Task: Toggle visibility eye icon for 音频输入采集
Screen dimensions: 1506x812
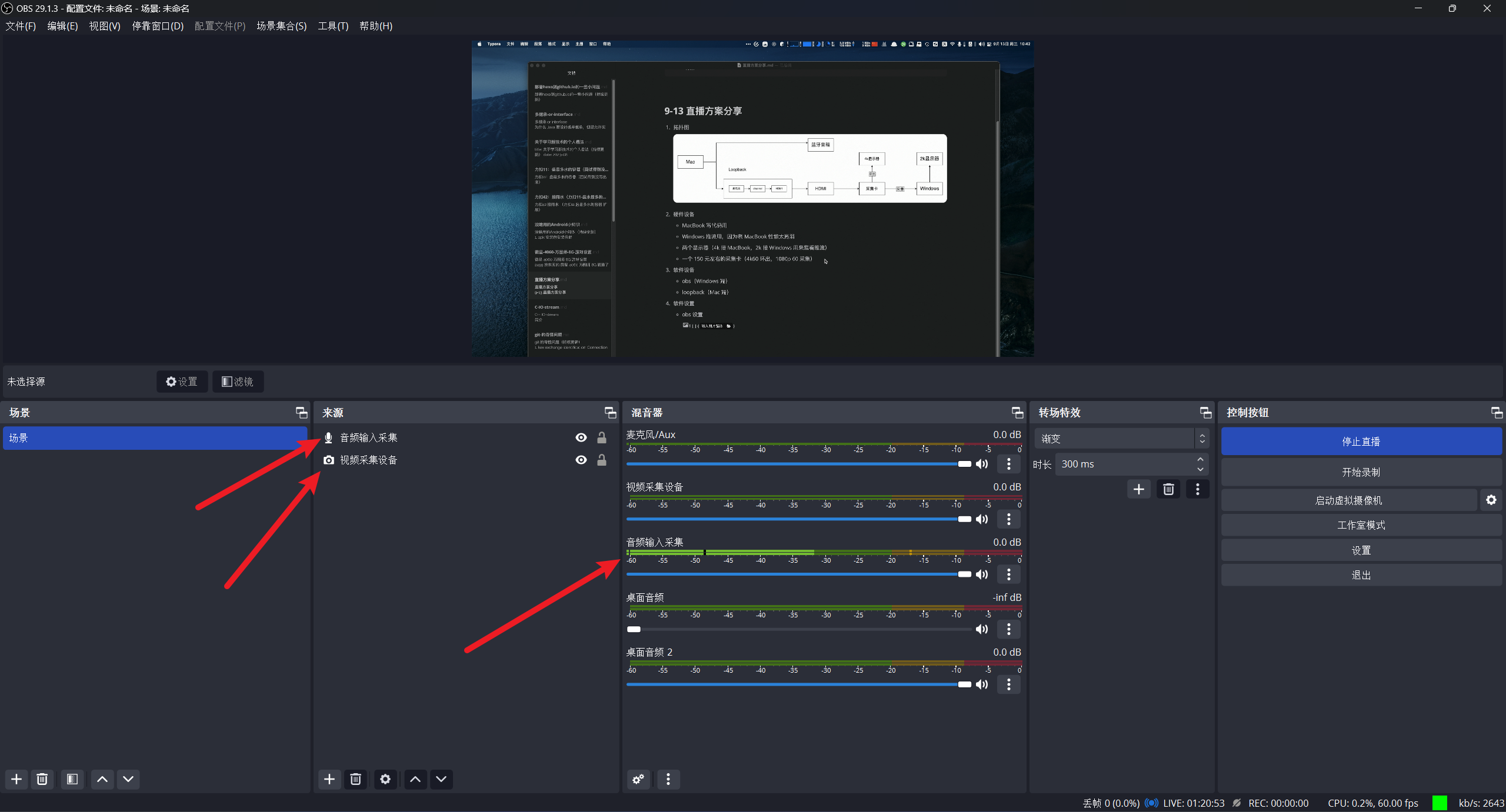Action: (x=580, y=437)
